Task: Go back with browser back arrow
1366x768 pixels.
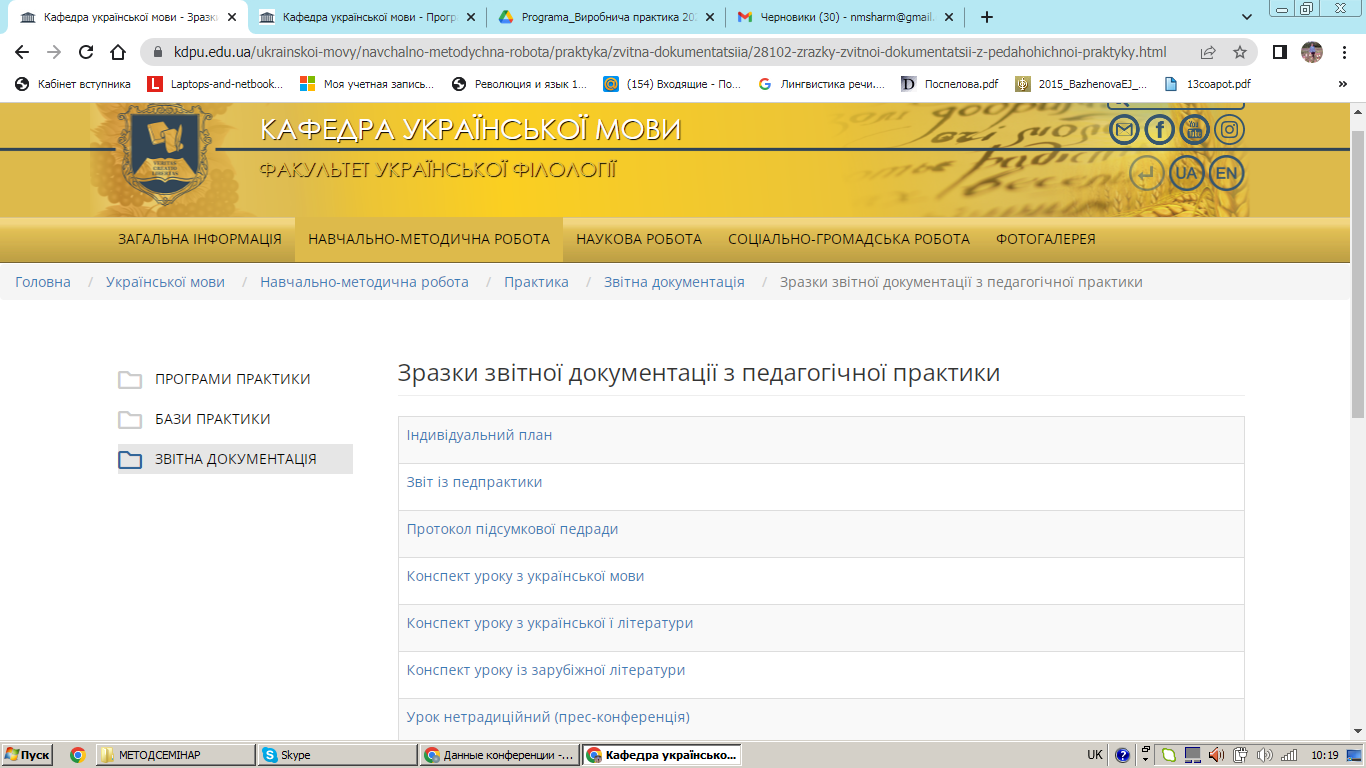Action: click(x=22, y=52)
